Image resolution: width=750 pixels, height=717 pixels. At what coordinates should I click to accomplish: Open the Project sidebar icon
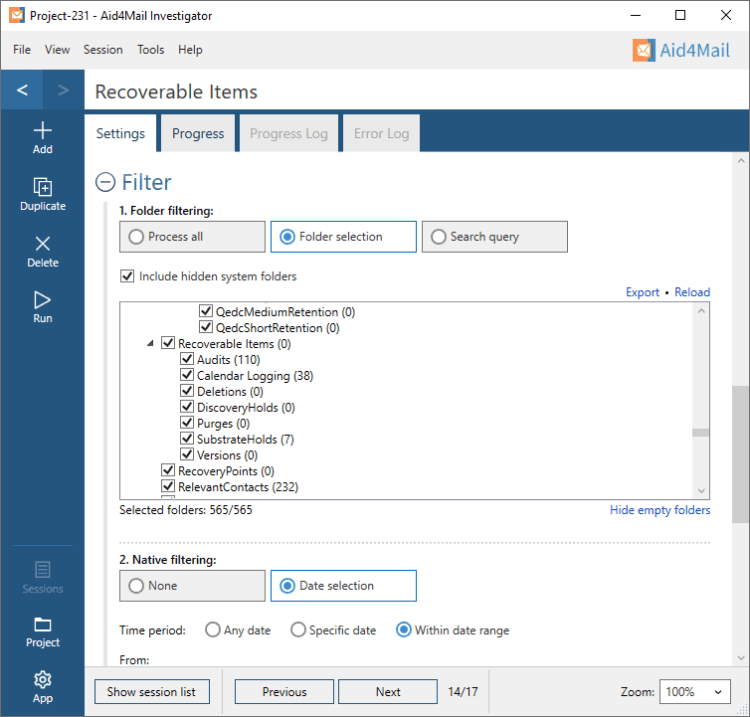coord(43,632)
